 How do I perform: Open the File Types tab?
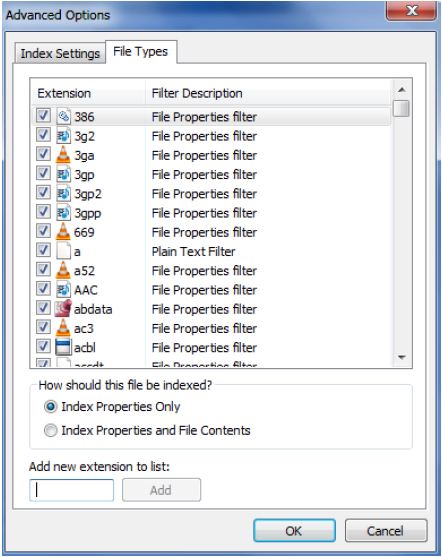tap(141, 52)
